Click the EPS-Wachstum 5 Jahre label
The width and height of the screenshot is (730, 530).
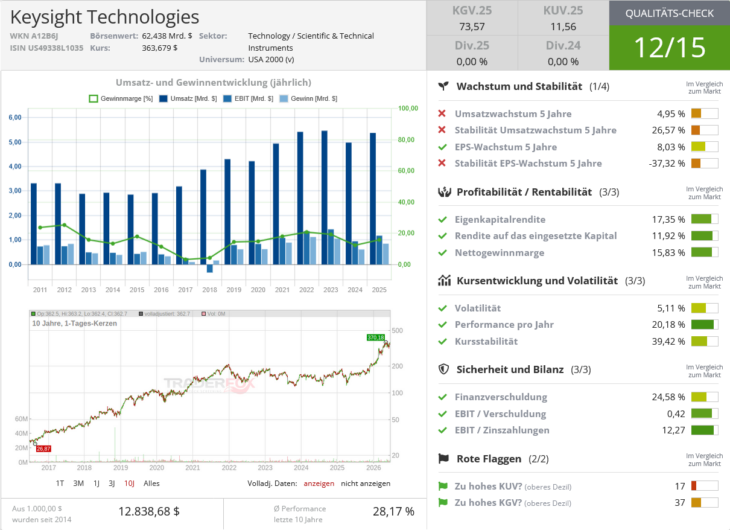pyautogui.click(x=506, y=147)
